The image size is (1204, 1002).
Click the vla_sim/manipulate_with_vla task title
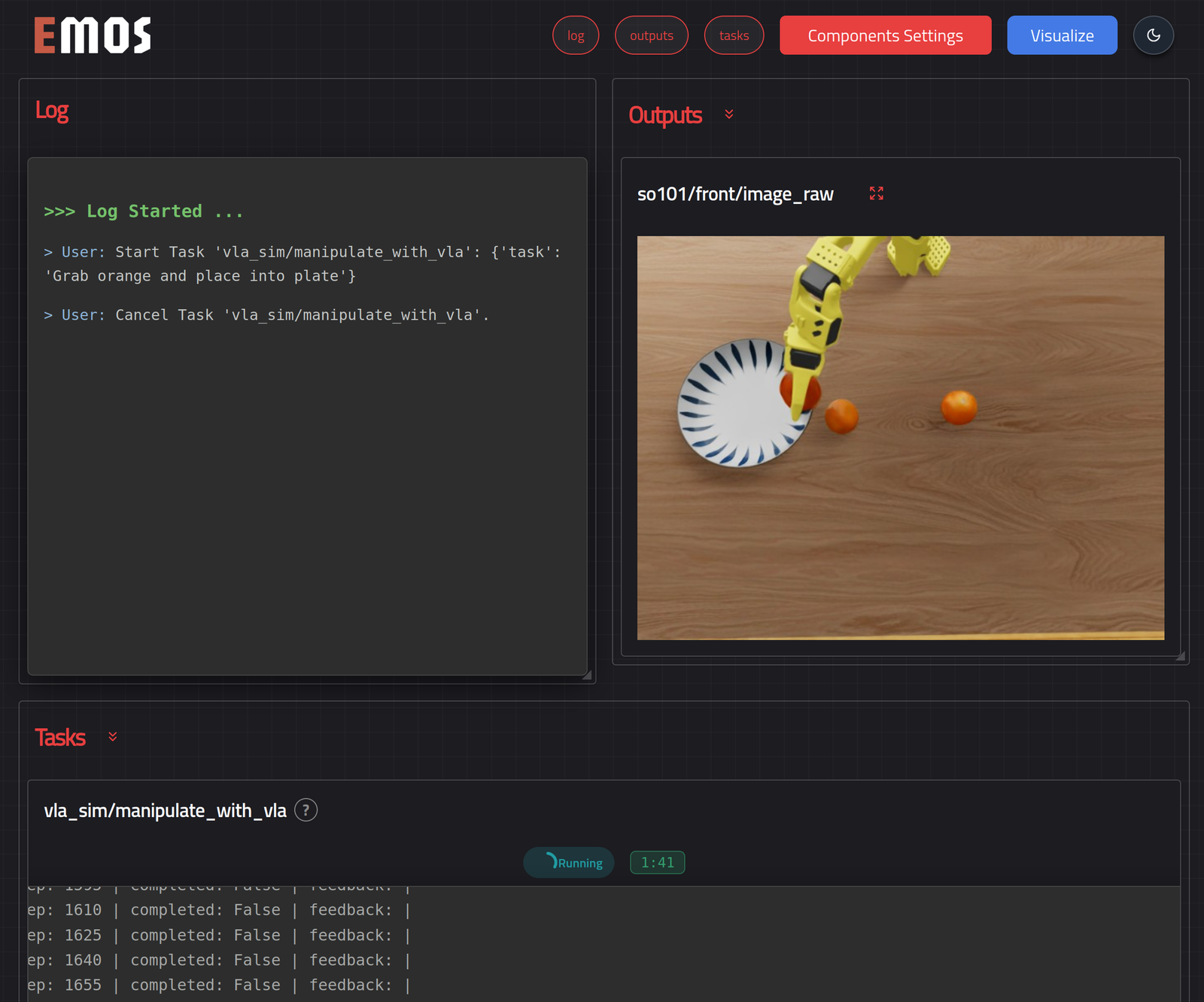click(x=165, y=811)
